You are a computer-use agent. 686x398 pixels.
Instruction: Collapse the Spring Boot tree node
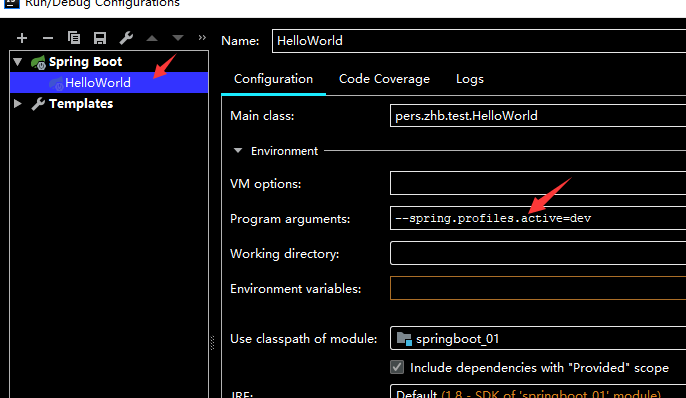[18, 62]
